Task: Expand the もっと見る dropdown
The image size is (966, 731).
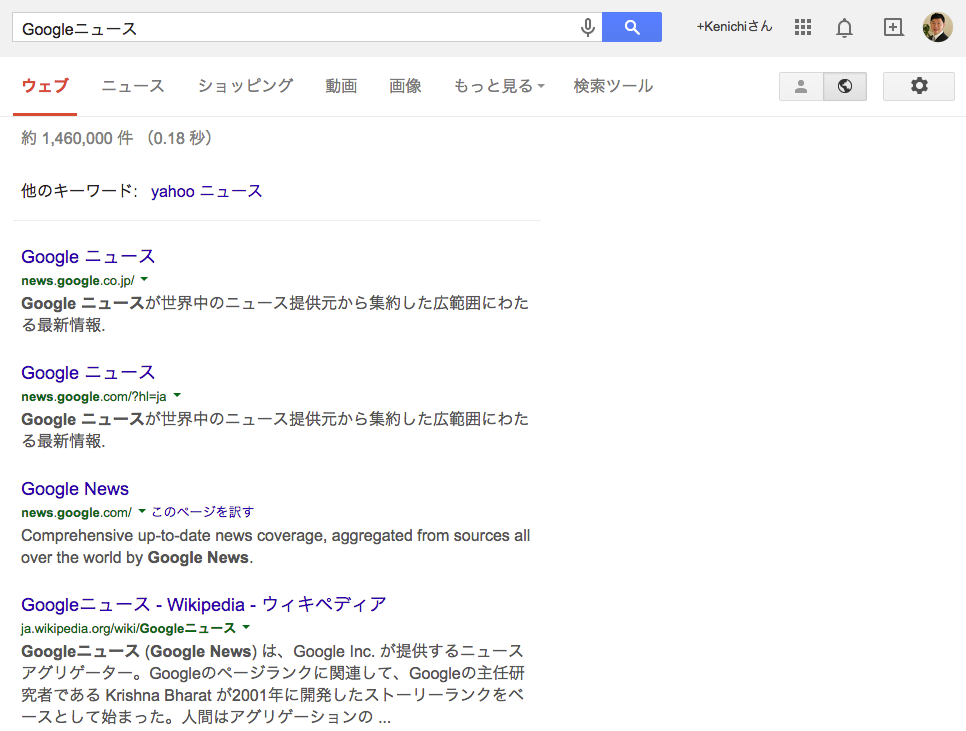Action: pos(499,86)
